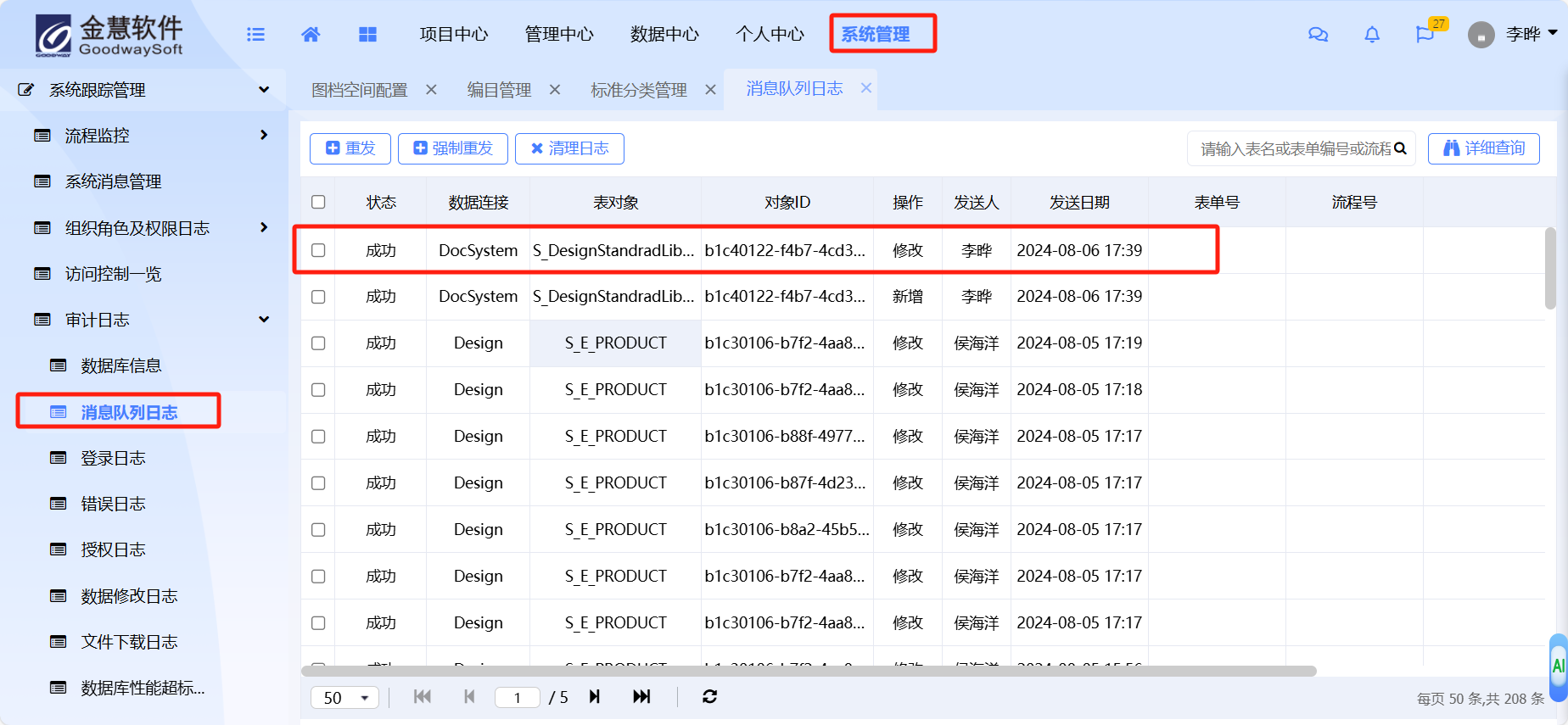Close the 编目管理 tab
1568x725 pixels.
(x=555, y=89)
